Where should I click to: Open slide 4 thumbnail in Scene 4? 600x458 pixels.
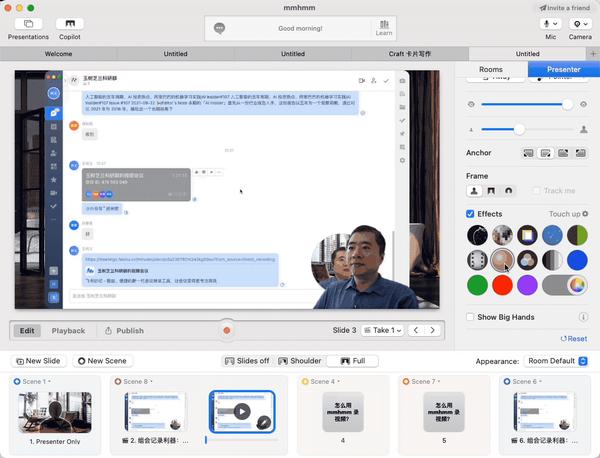pyautogui.click(x=343, y=412)
